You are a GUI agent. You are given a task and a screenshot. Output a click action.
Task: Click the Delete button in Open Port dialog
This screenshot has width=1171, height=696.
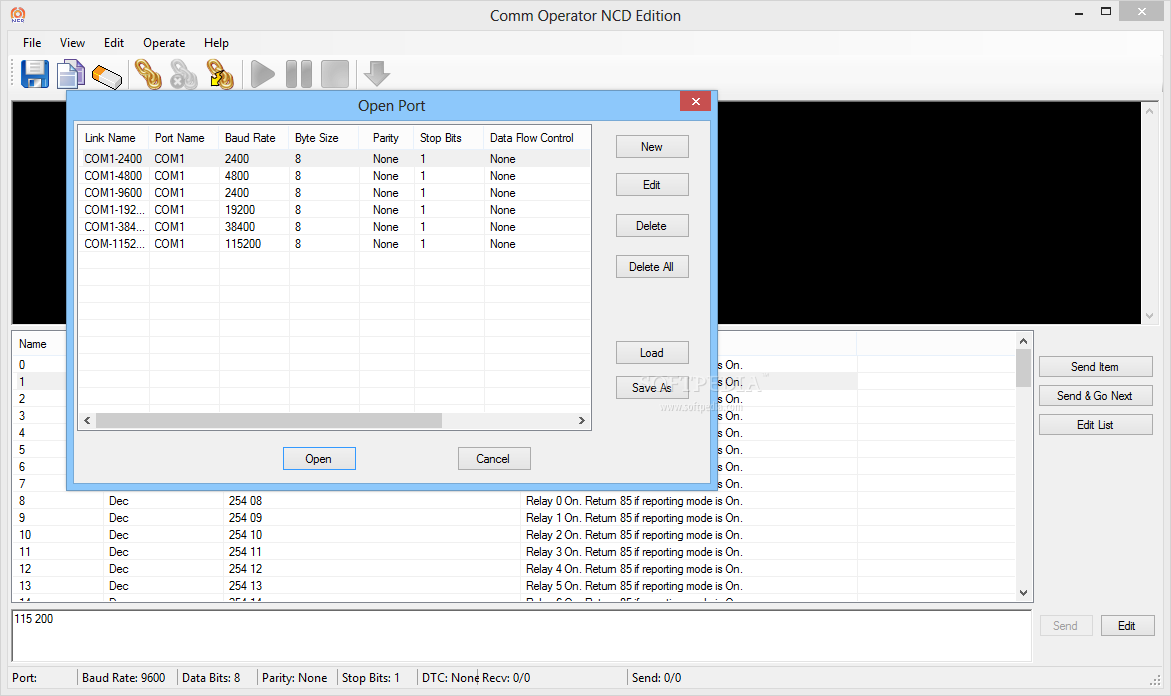(652, 226)
